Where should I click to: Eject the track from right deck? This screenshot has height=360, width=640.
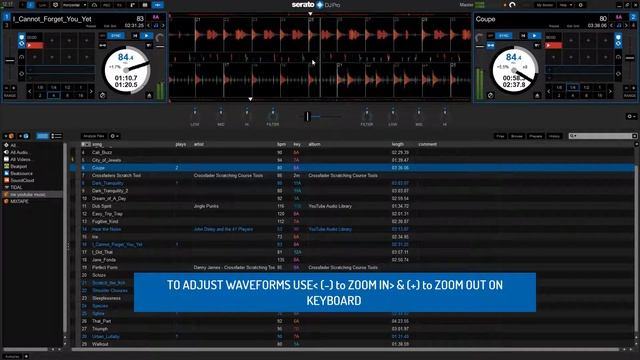coord(537,96)
